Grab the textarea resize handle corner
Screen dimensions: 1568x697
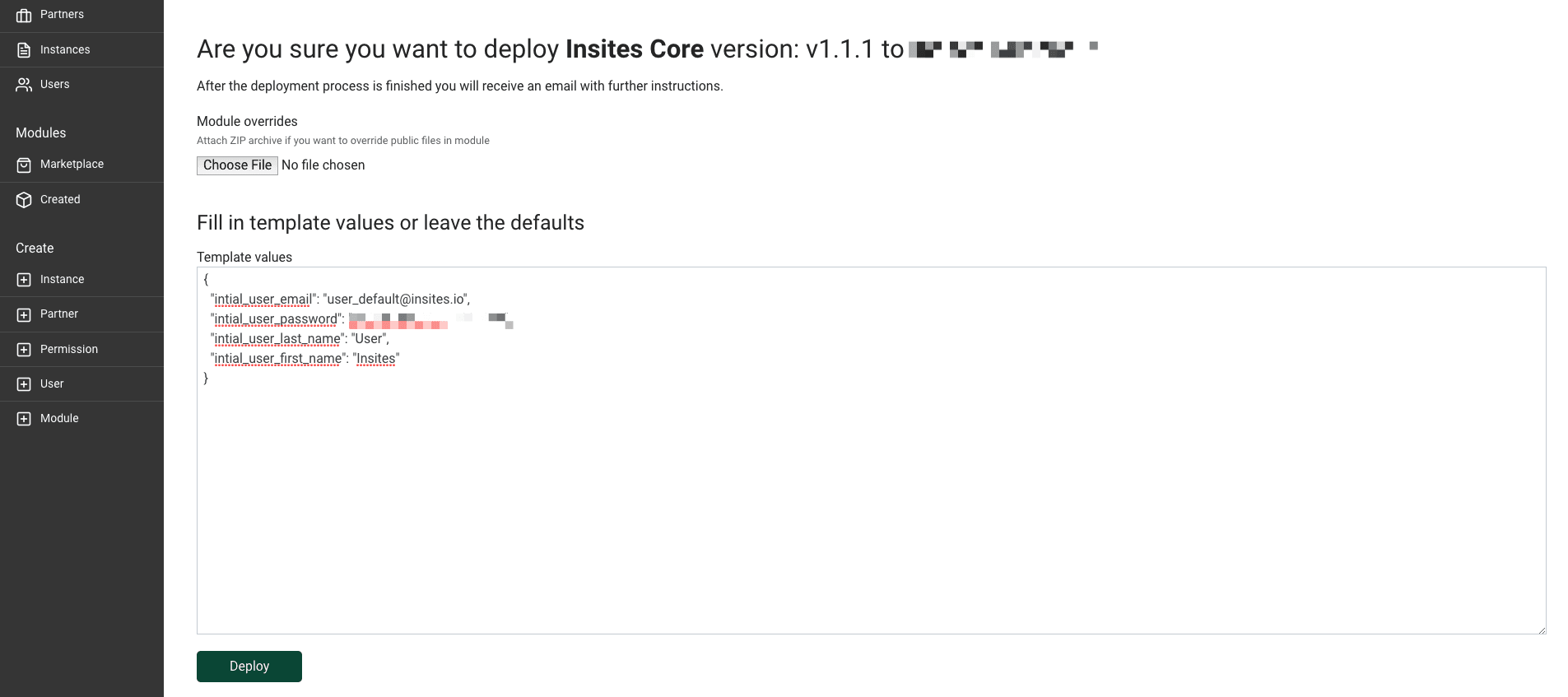pyautogui.click(x=1542, y=630)
